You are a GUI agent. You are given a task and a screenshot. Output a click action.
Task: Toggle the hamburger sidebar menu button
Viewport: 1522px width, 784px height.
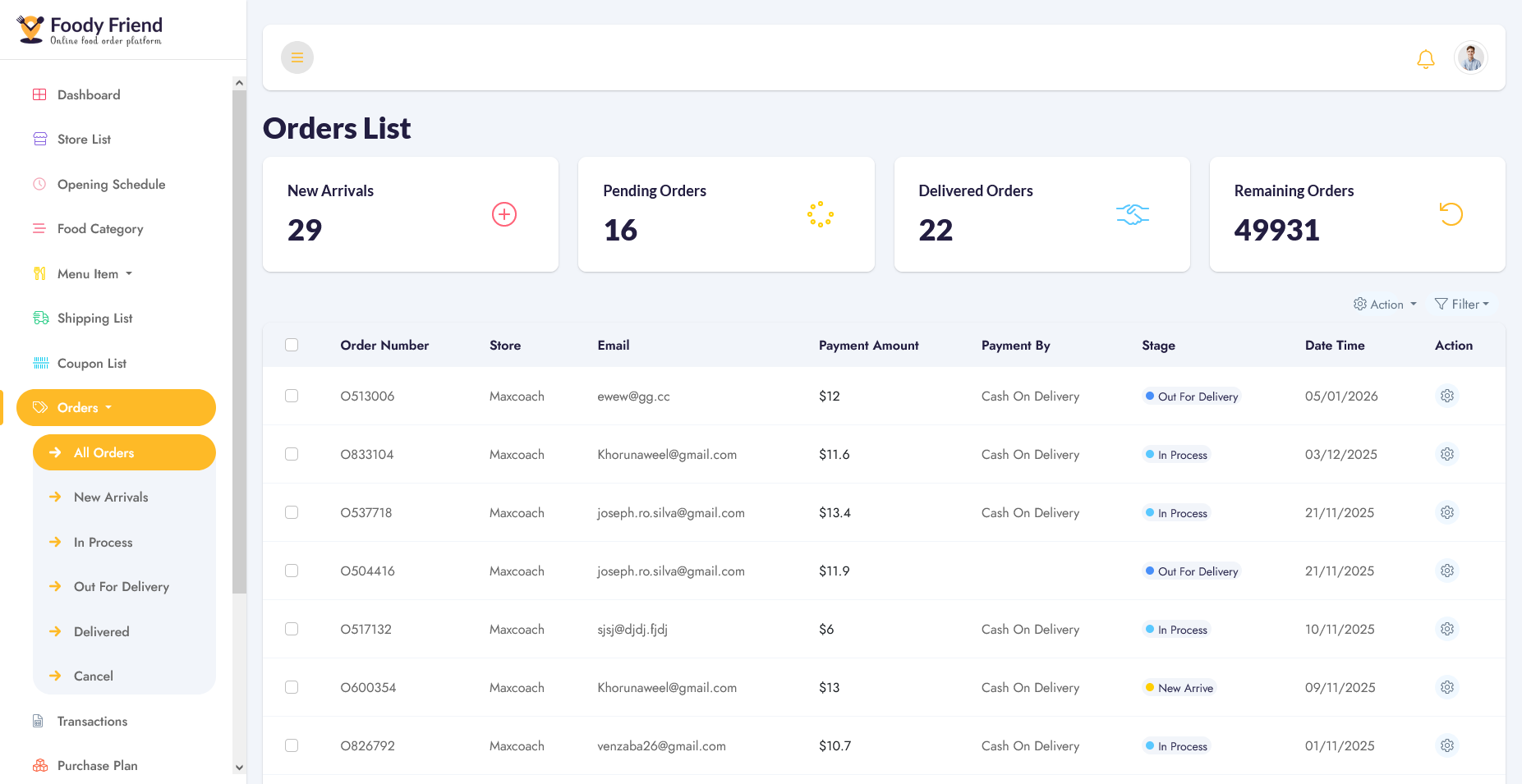click(297, 57)
